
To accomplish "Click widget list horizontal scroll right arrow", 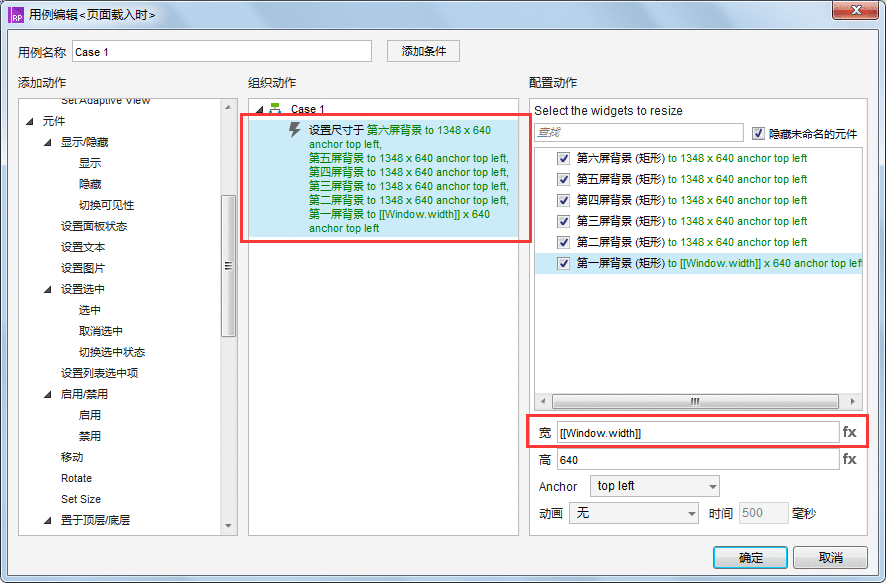I will [x=853, y=401].
